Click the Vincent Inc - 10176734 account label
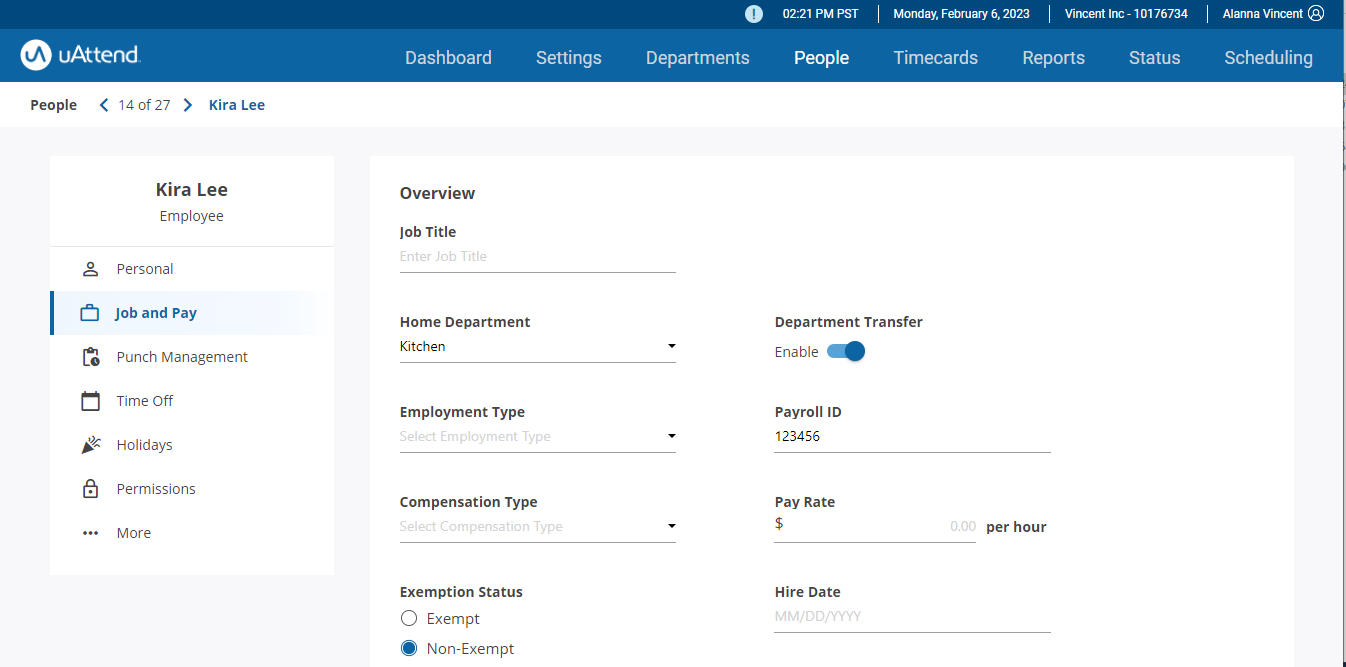This screenshot has width=1346, height=667. pos(1126,14)
